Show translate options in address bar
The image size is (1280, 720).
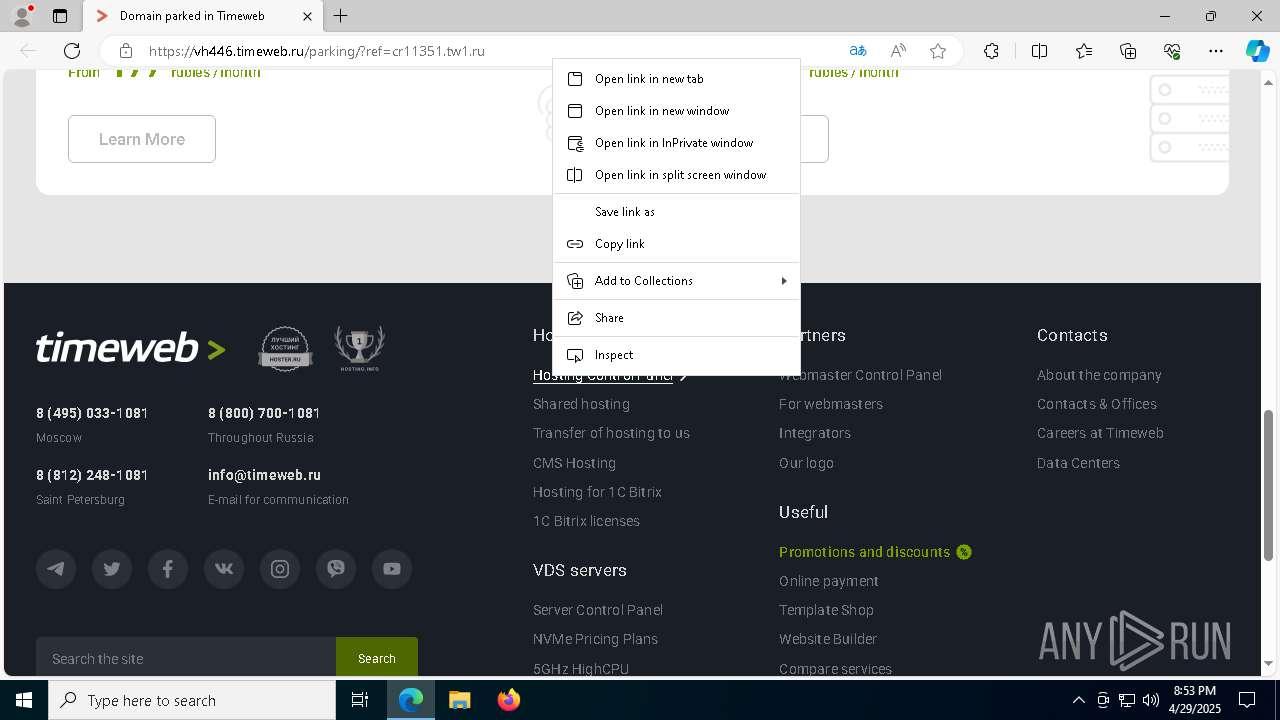coord(858,51)
